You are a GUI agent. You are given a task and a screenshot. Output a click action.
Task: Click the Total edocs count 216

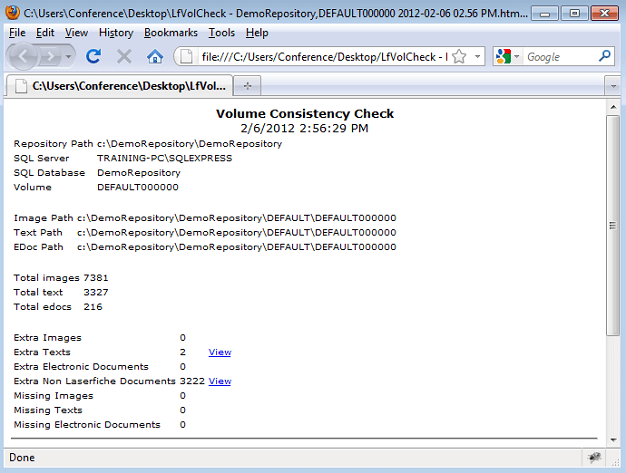(x=93, y=307)
